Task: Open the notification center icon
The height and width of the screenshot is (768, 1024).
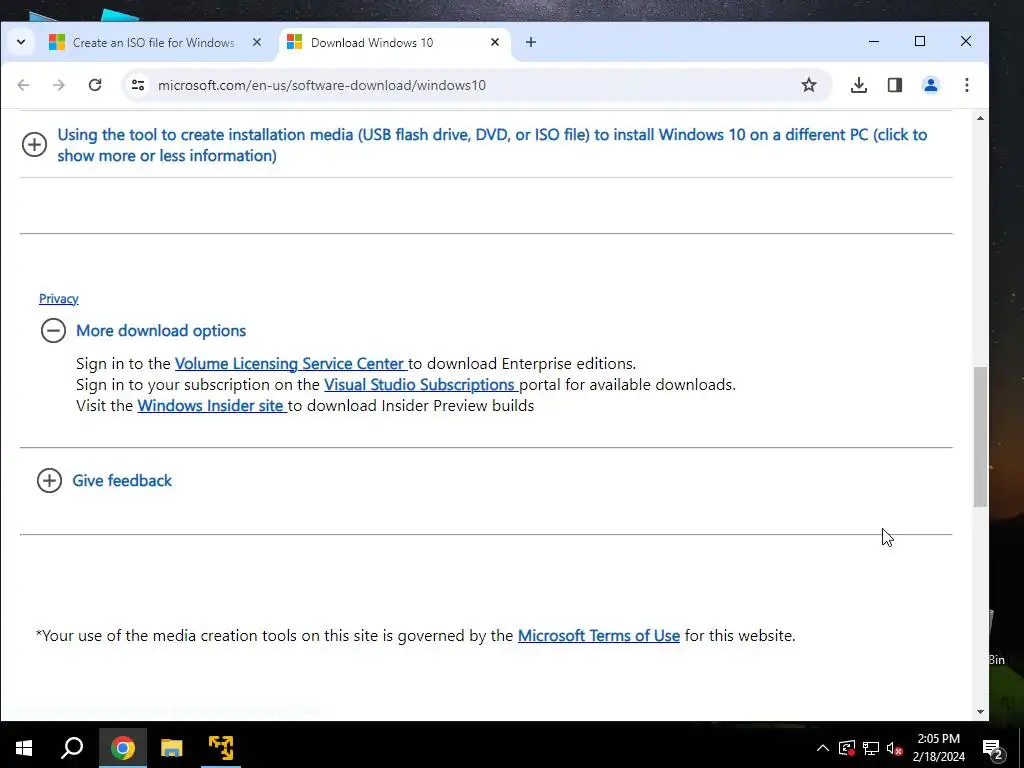Action: pos(993,748)
